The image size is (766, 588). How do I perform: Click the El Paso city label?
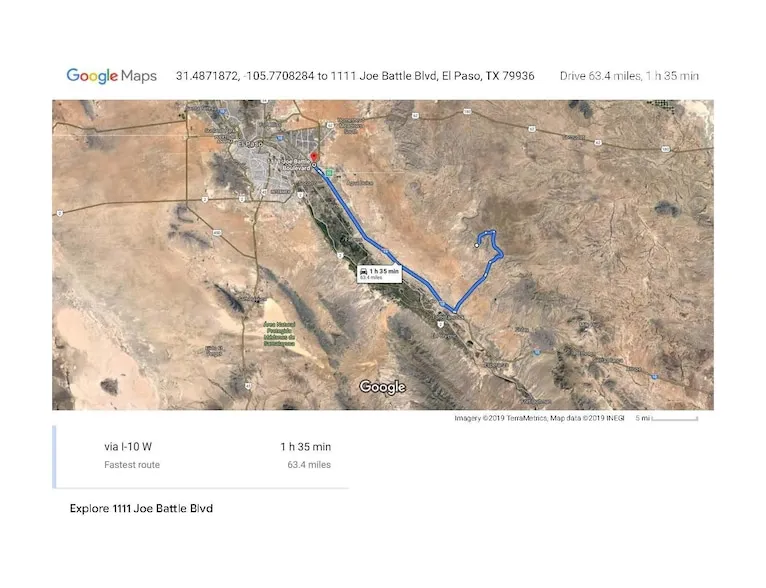click(x=249, y=144)
